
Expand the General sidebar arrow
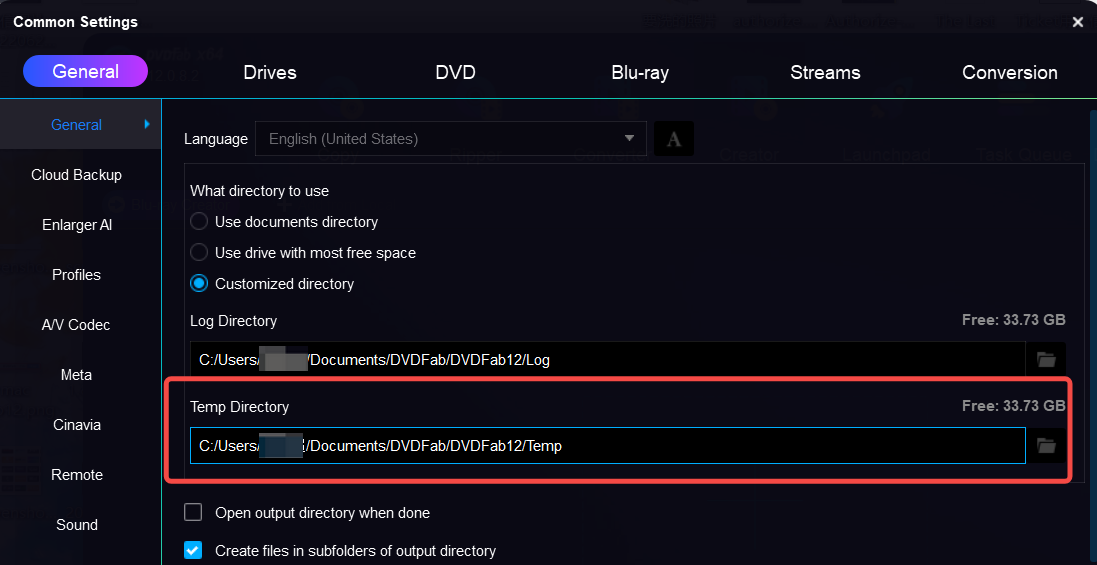147,124
